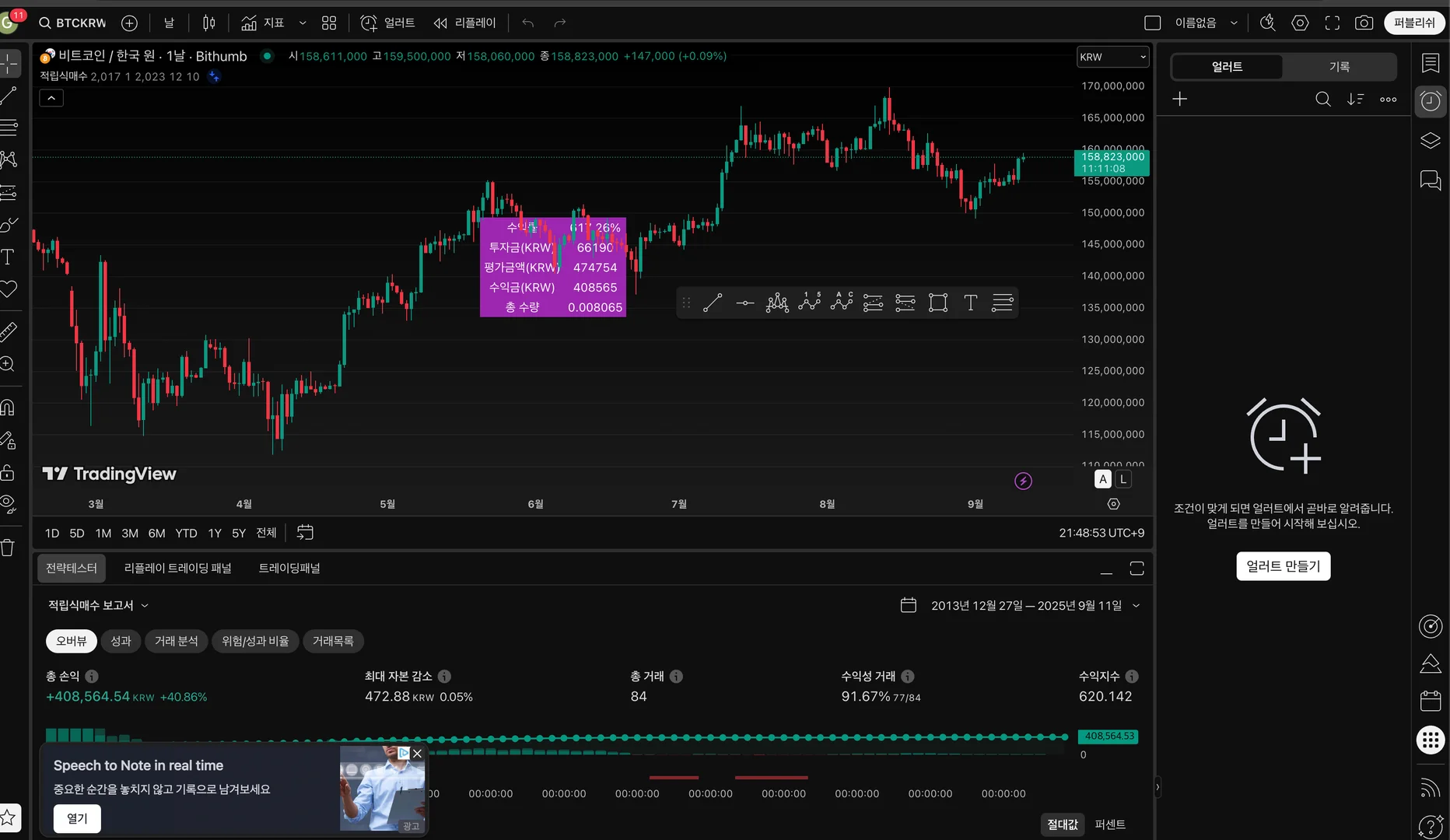This screenshot has height=840, width=1450.
Task: Toggle auto scale A button
Action: click(1103, 479)
